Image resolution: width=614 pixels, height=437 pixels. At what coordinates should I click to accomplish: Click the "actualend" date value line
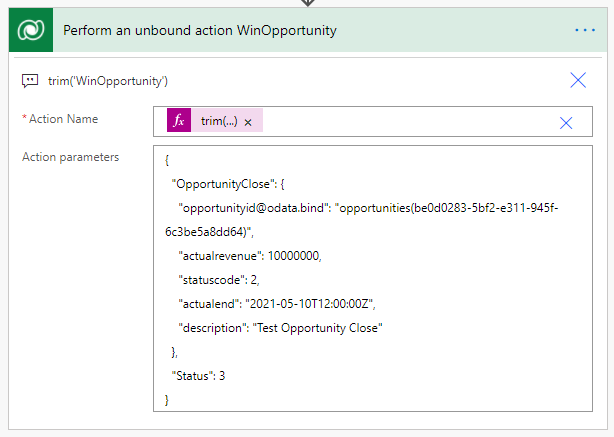tap(277, 303)
